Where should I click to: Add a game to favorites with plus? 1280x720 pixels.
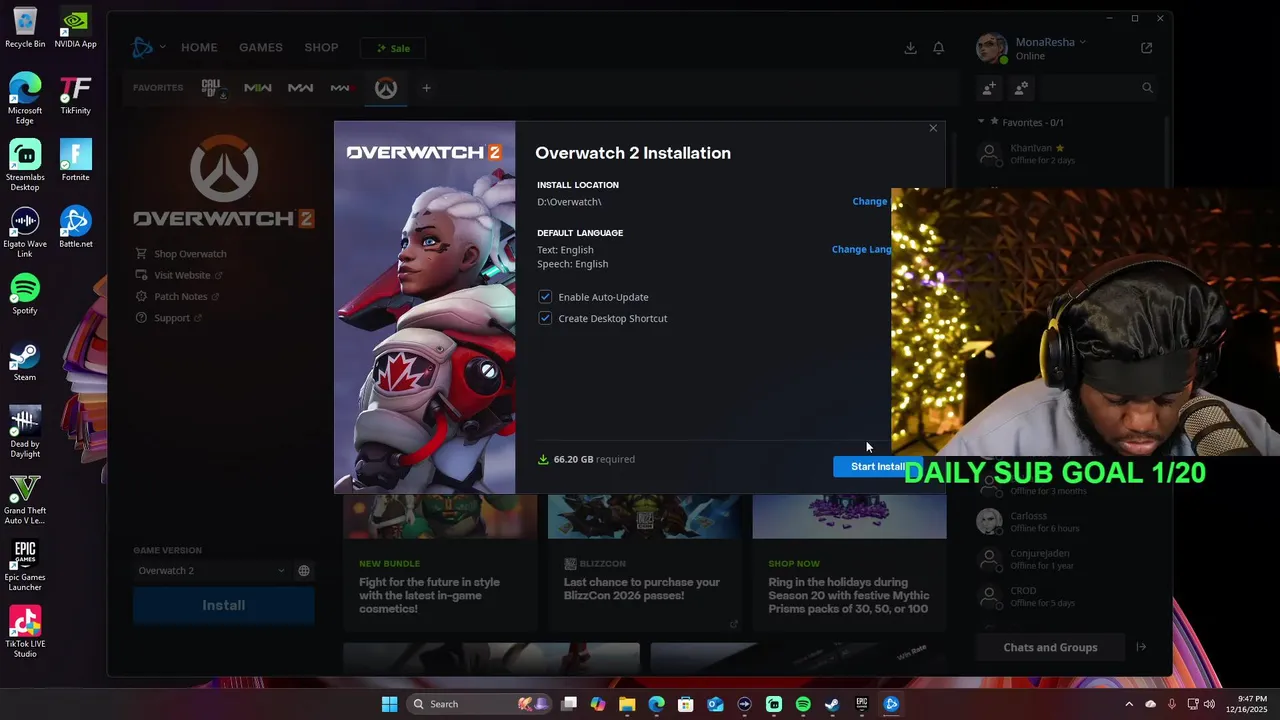426,88
